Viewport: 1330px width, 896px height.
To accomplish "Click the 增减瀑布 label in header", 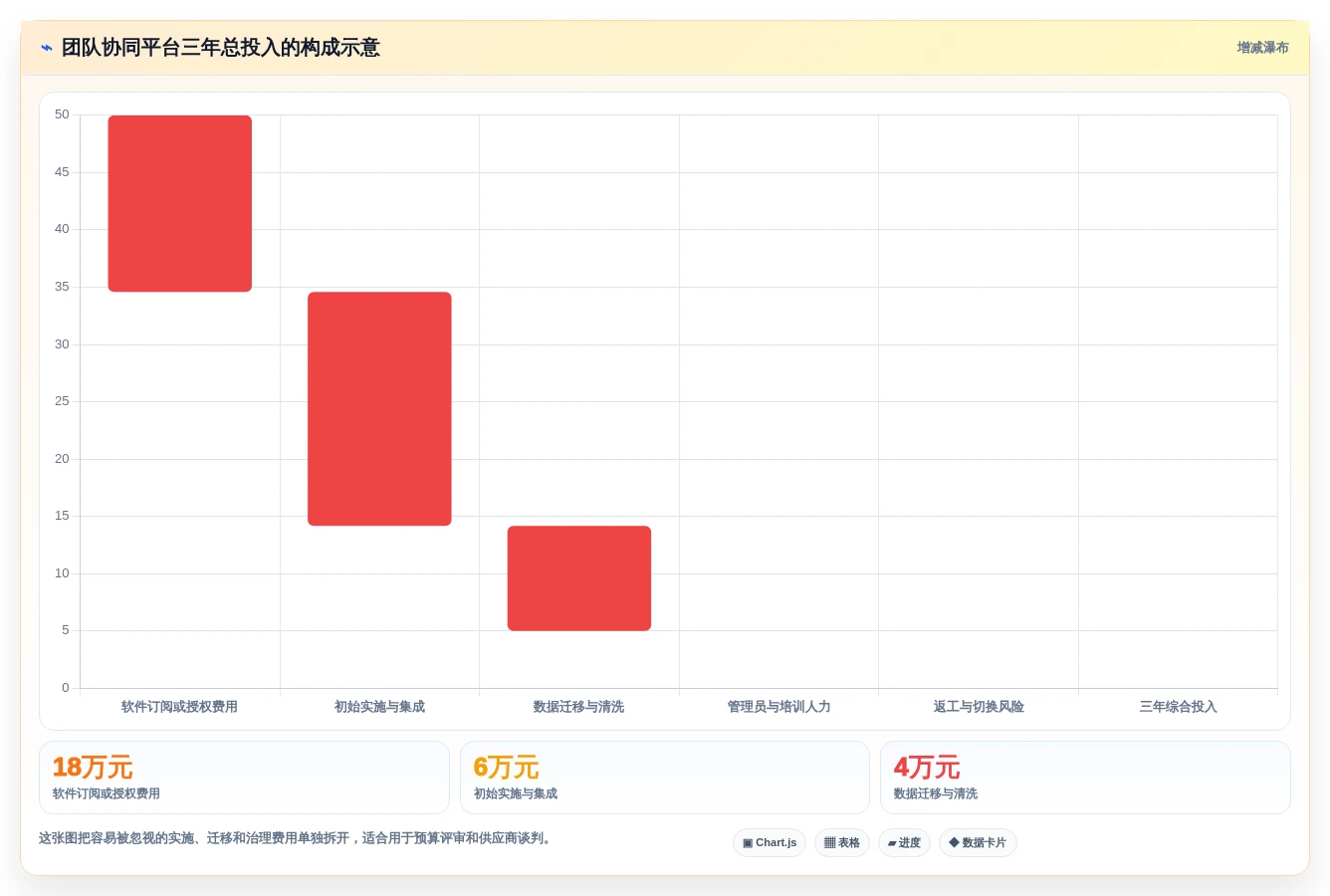I will 1262,48.
